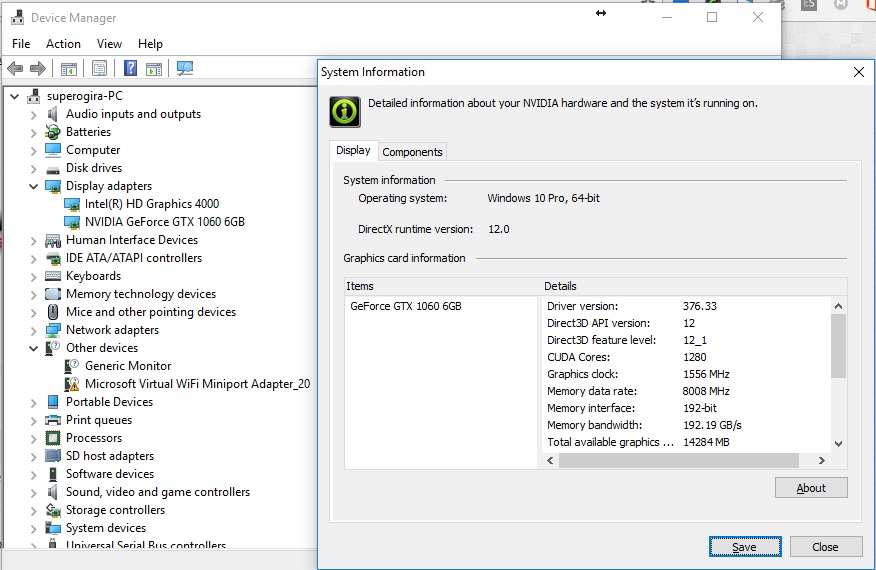Image resolution: width=876 pixels, height=570 pixels.
Task: Click the Batteries category icon
Action: [53, 132]
